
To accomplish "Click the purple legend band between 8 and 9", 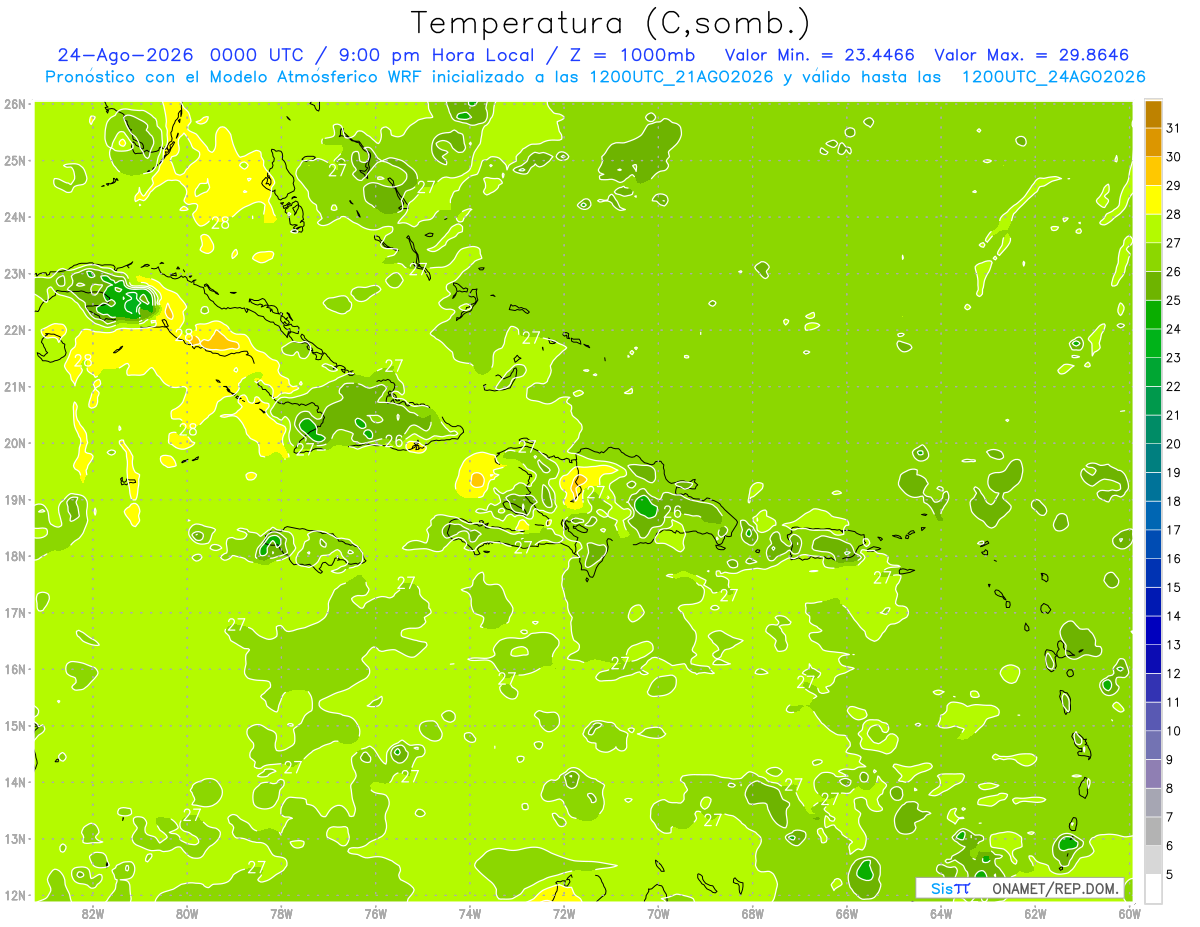I will 1153,773.
